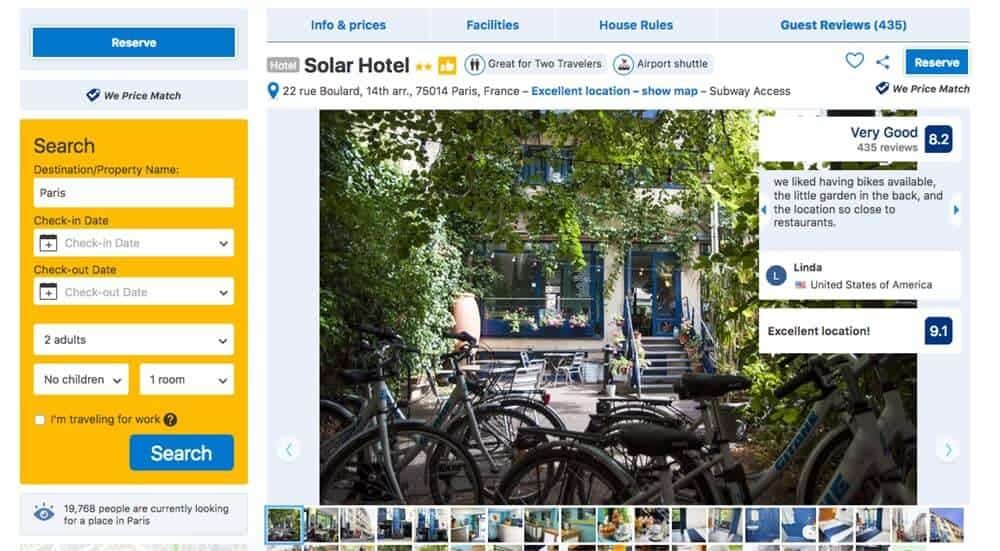Click the Destination field containing Paris
1000x551 pixels.
click(x=134, y=193)
